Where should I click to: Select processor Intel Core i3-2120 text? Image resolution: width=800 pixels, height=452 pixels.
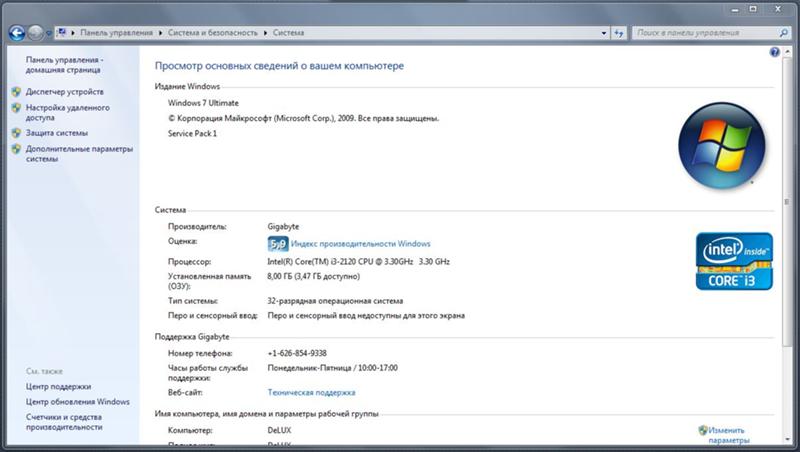coord(359,262)
